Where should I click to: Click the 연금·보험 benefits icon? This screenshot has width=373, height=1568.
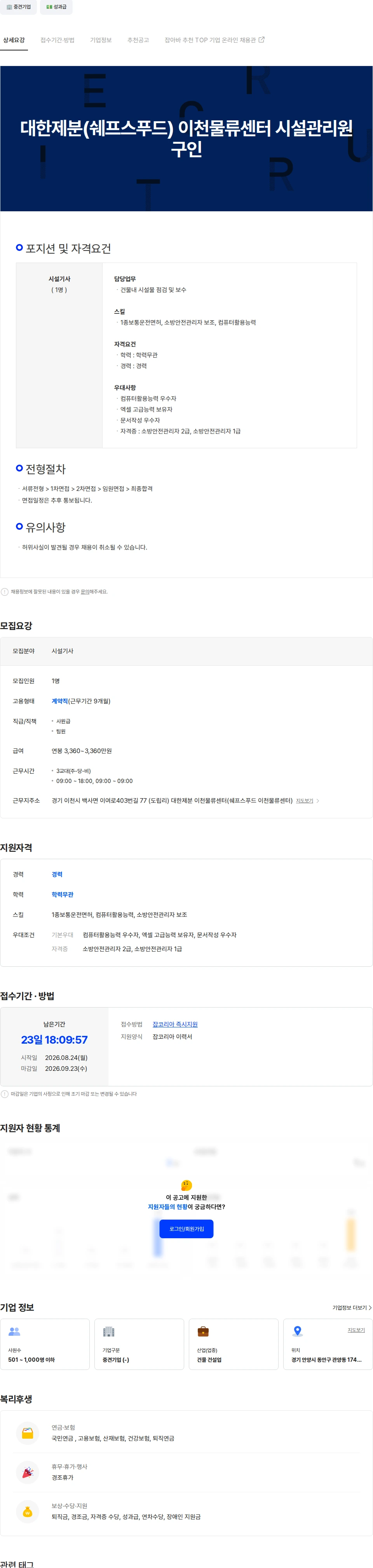pos(27,1434)
